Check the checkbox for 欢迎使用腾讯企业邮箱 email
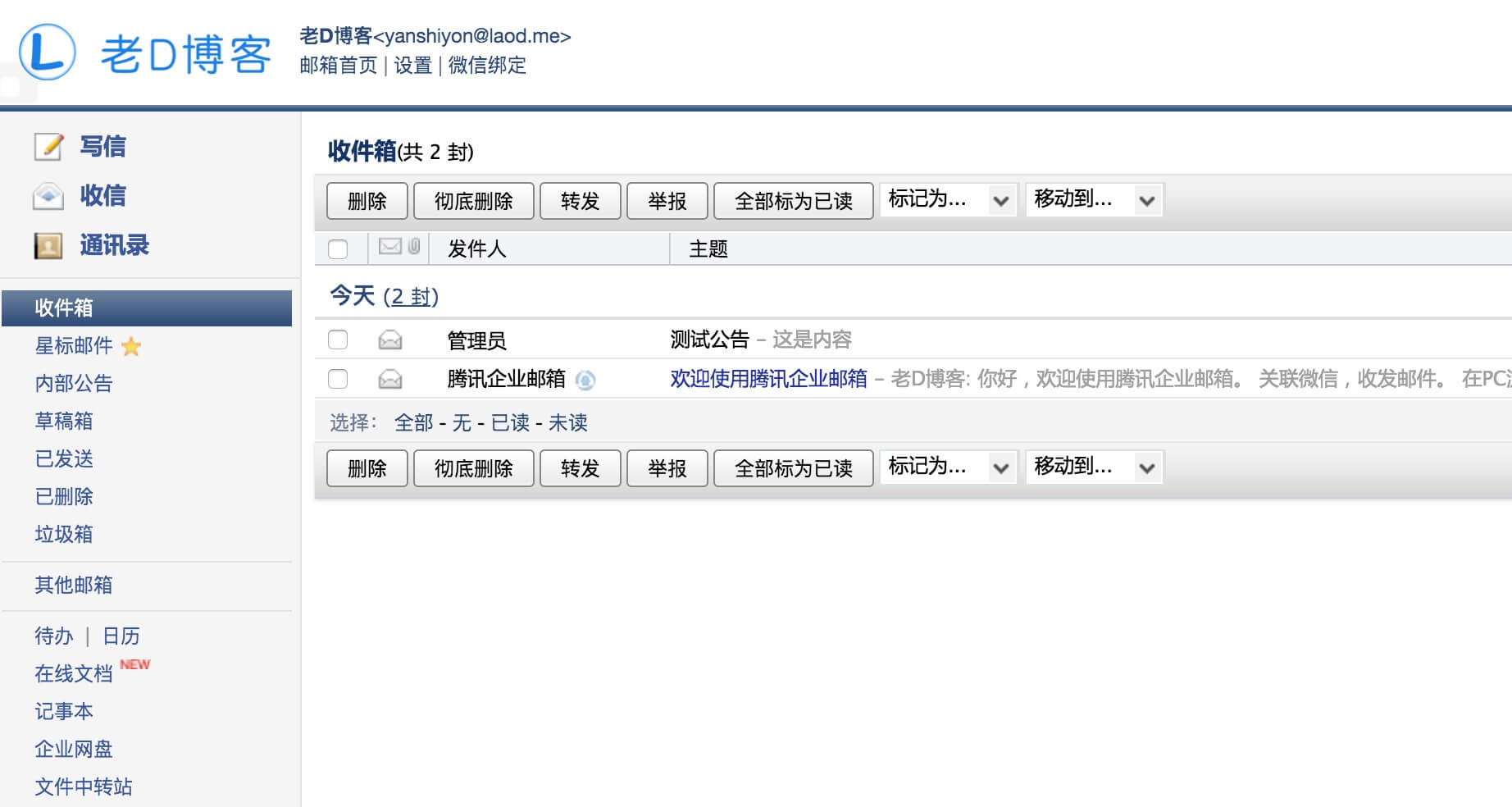 (337, 379)
